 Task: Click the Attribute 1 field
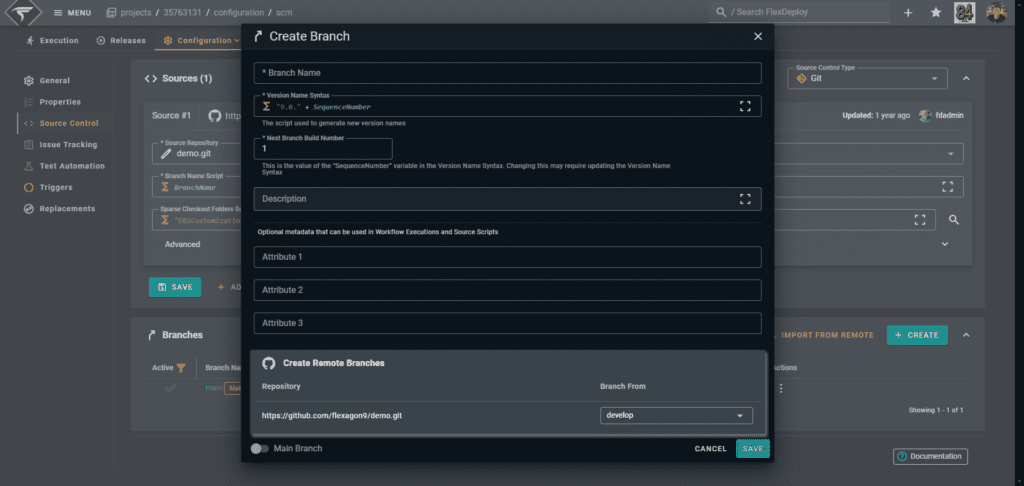507,257
